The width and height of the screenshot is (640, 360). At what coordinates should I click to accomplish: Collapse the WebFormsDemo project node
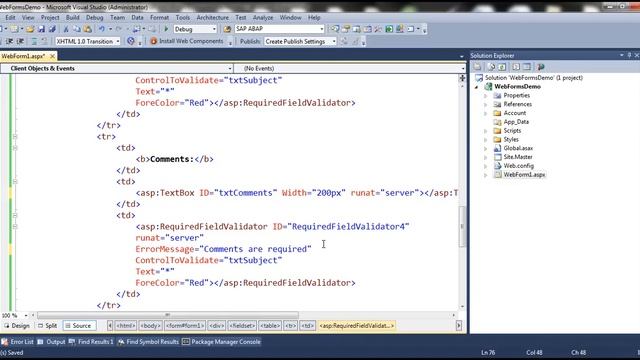(476, 87)
